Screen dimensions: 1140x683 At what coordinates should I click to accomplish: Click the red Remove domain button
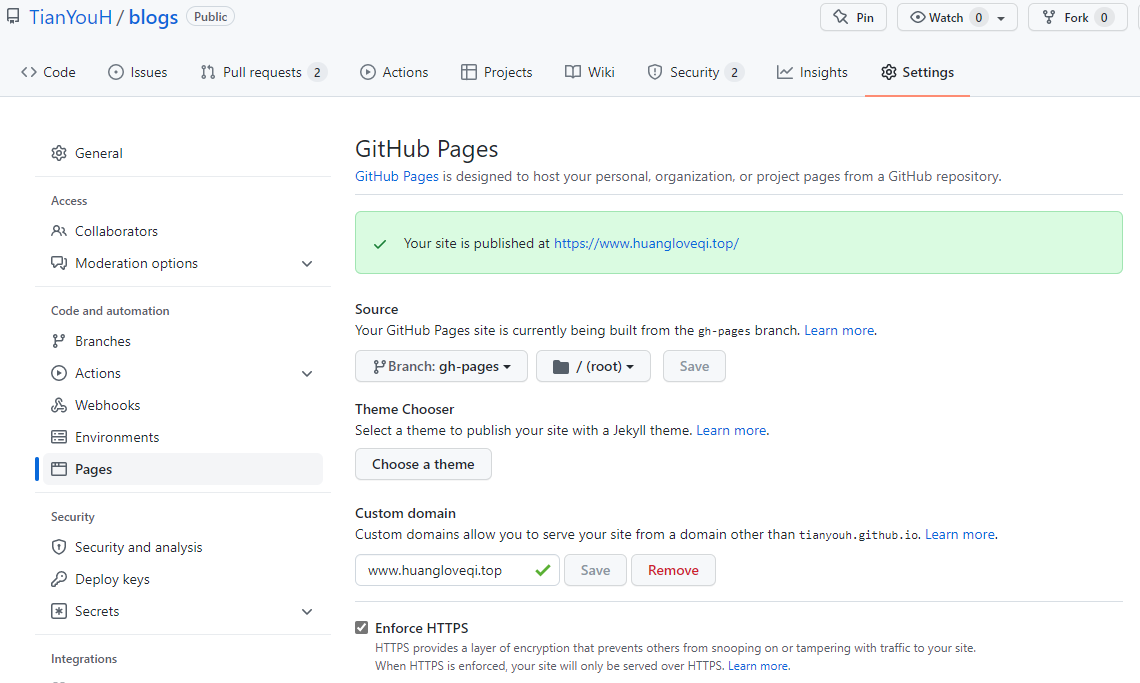[673, 570]
